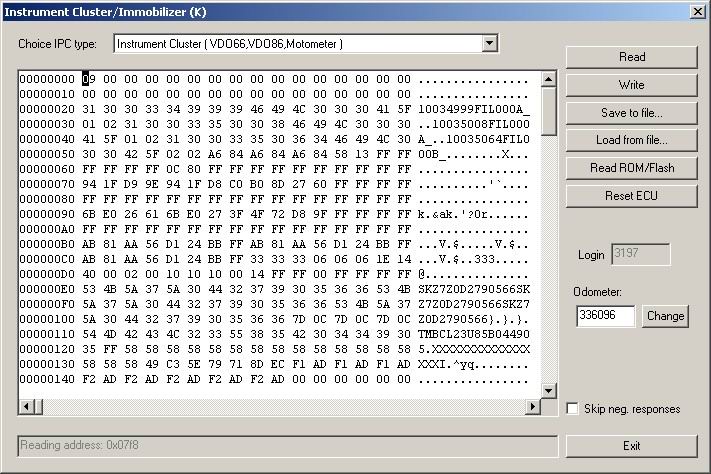The height and width of the screenshot is (474, 711).
Task: Apply the odometer with Change button
Action: pos(665,316)
